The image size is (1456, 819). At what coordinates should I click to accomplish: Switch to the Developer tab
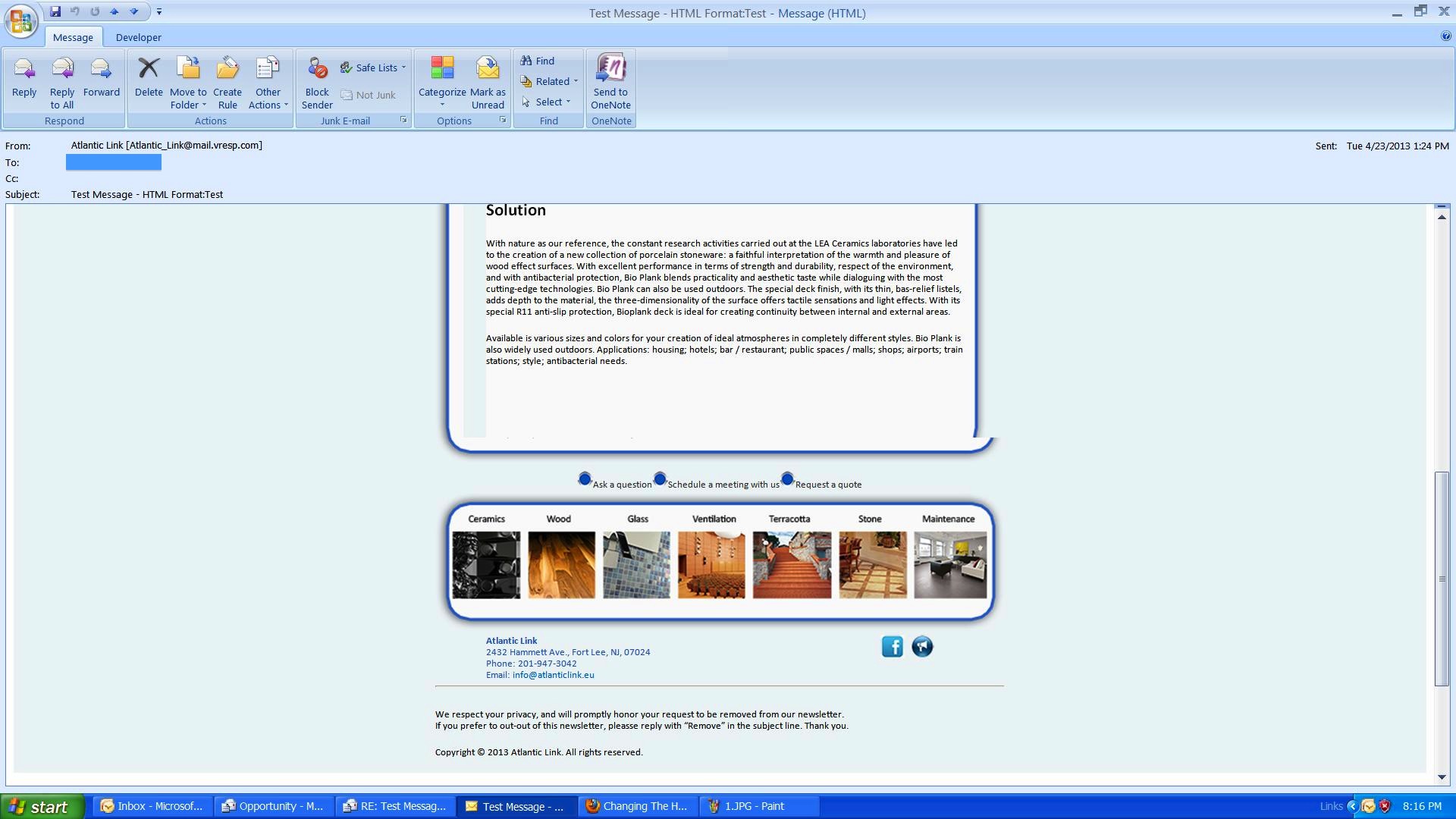tap(138, 37)
